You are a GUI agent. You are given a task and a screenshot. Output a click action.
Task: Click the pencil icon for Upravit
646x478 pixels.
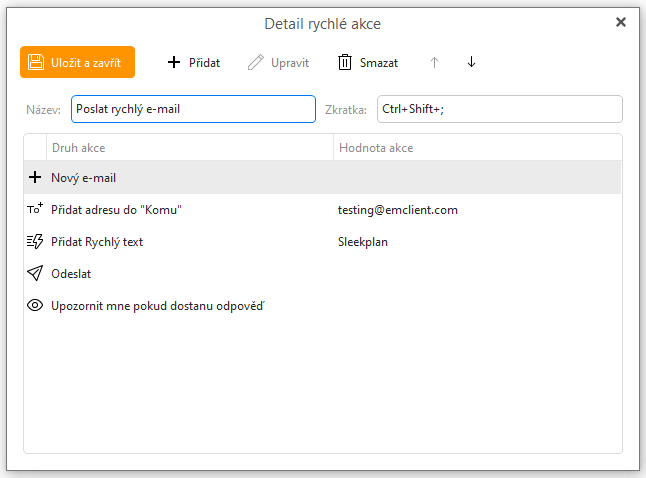click(255, 62)
